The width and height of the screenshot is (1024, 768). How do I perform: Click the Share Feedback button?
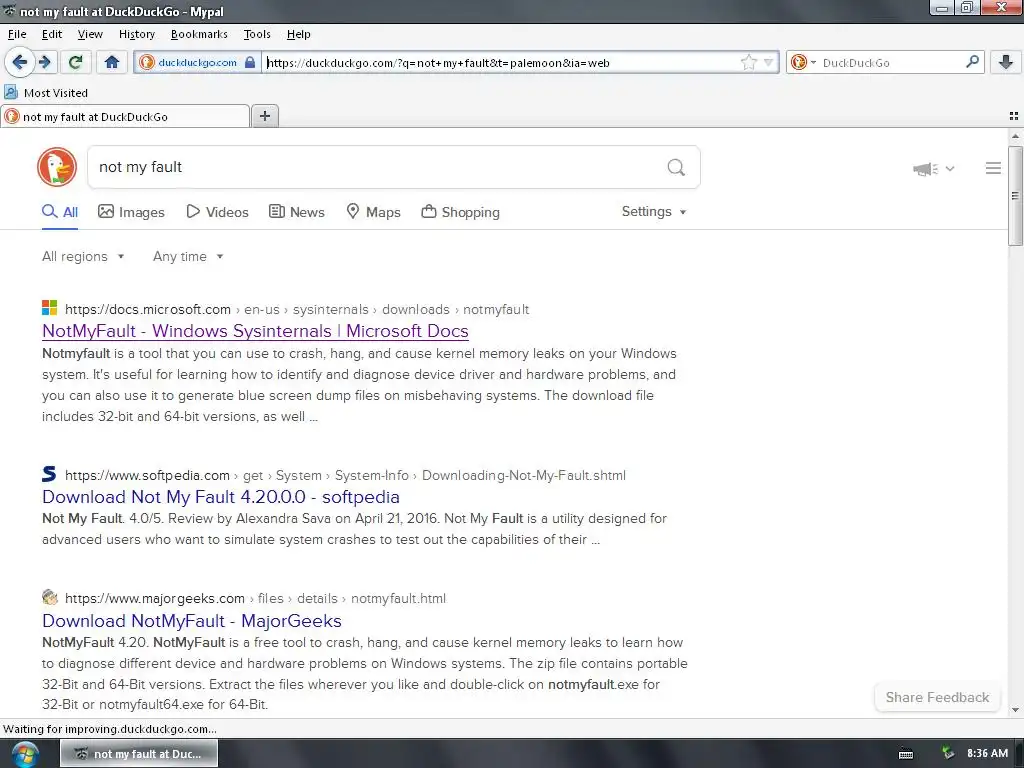click(x=937, y=697)
